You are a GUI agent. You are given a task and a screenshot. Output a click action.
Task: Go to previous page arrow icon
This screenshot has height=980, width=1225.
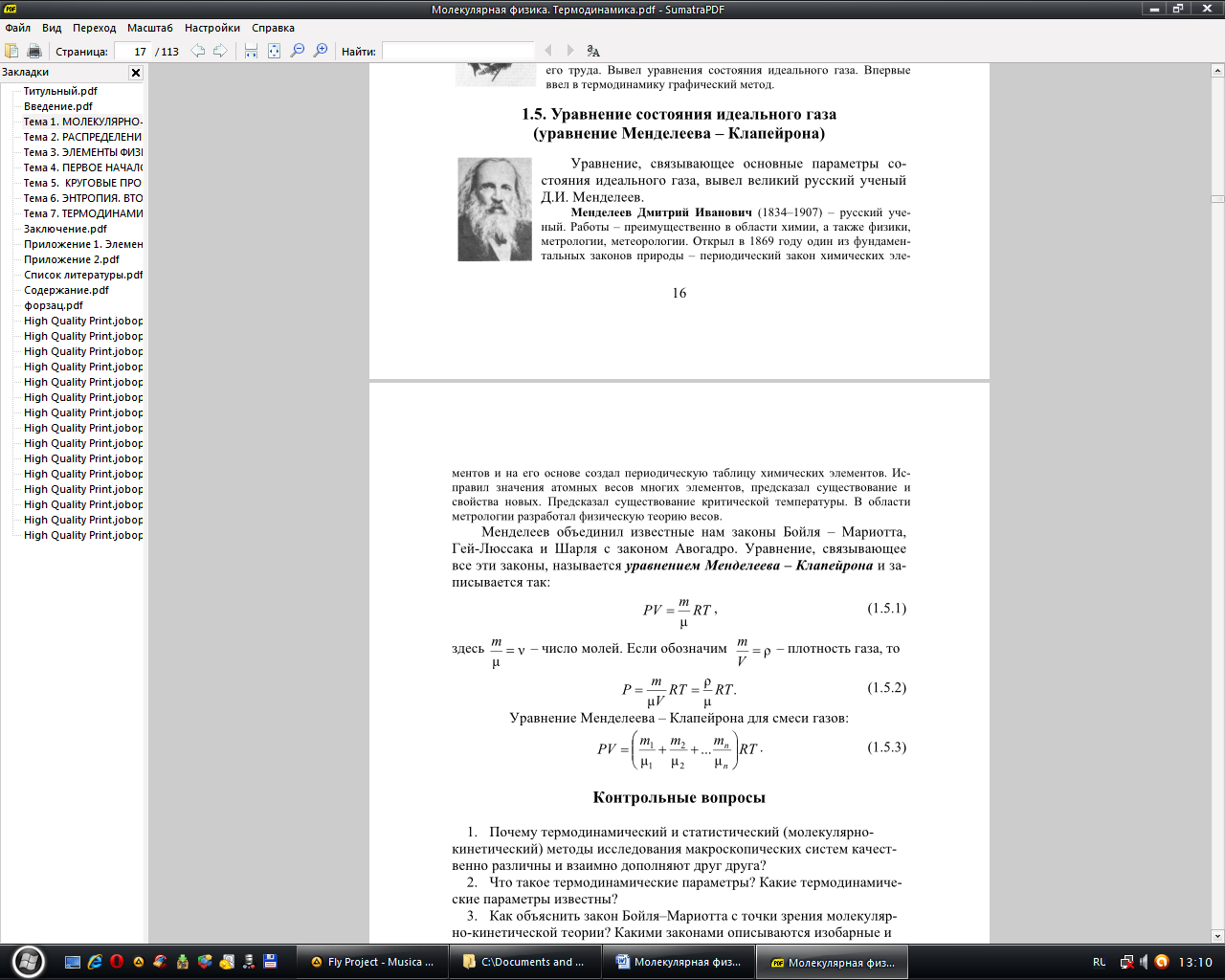point(198,51)
